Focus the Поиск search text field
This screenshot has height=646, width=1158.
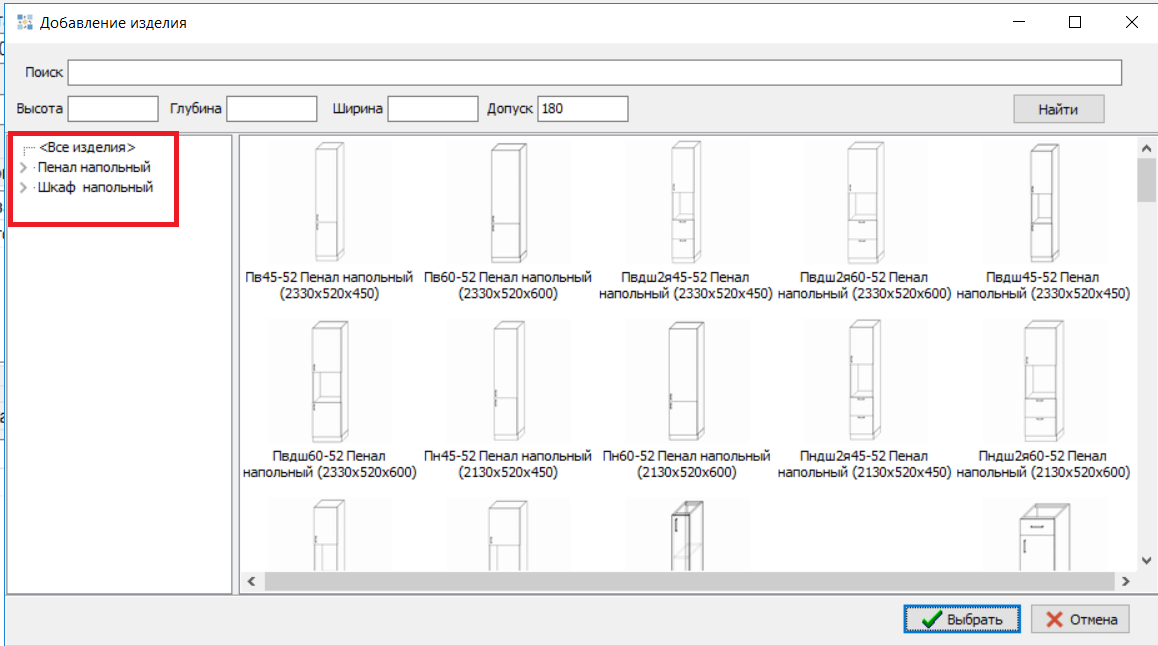(x=594, y=73)
